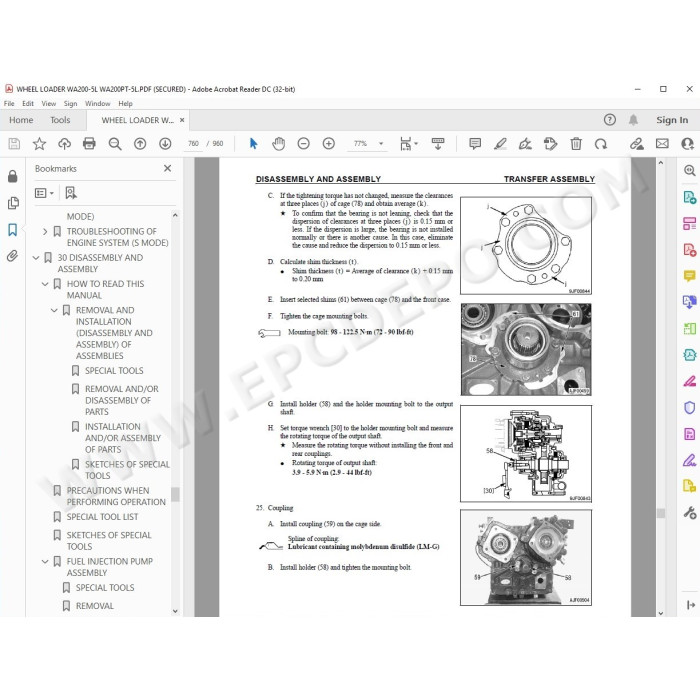Click the Delete trash icon
The image size is (700, 700).
coord(576,144)
